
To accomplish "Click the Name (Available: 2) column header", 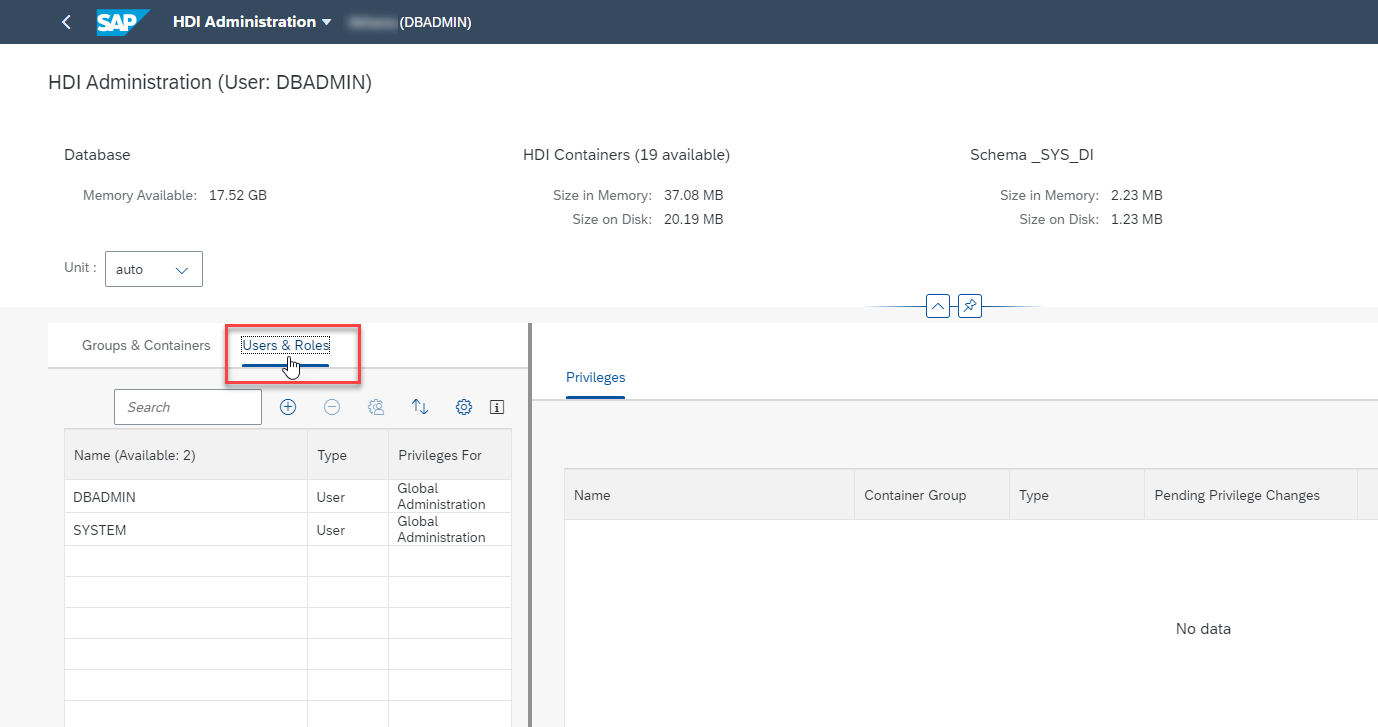I will tap(186, 455).
